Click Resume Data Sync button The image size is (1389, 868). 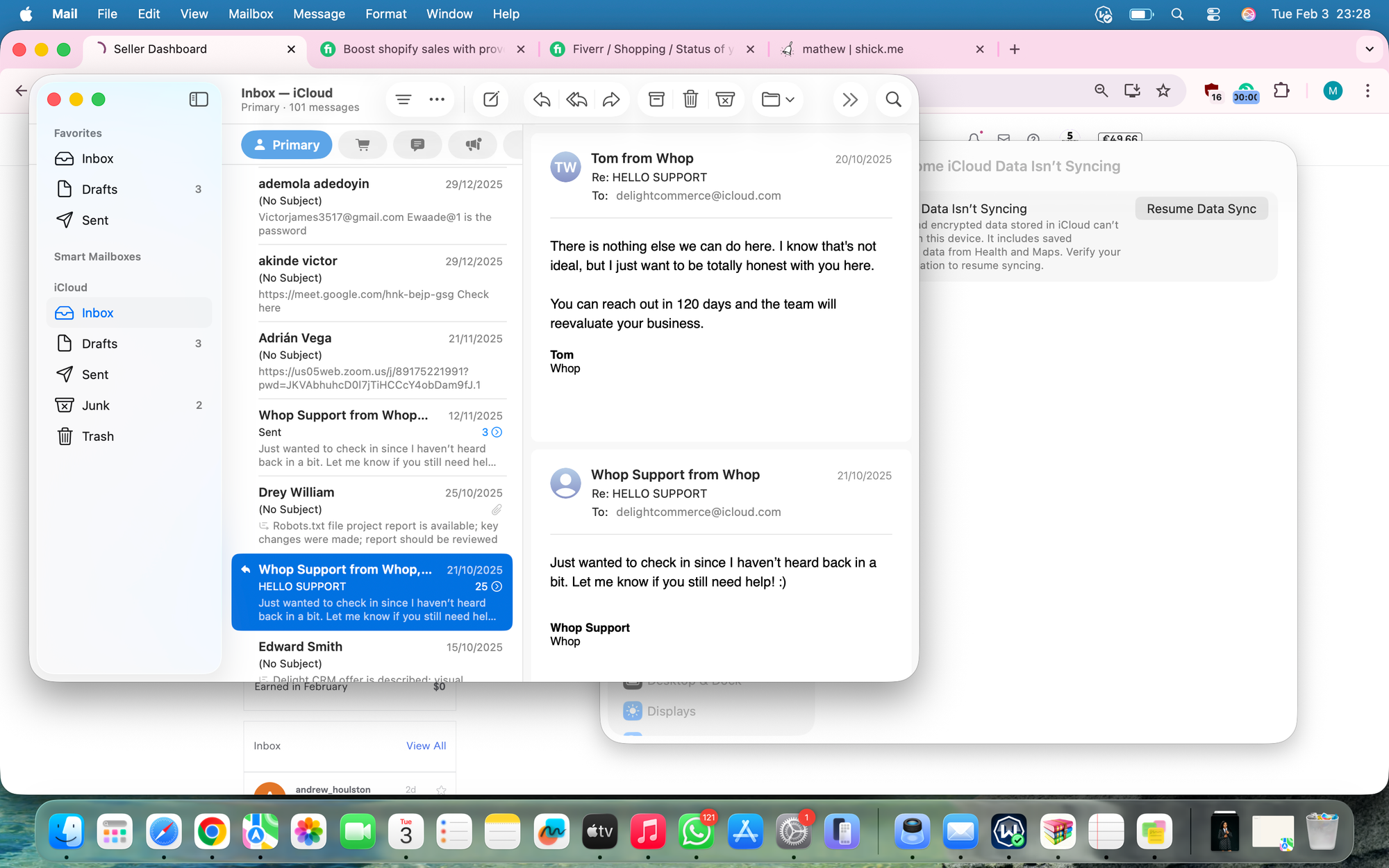(1201, 209)
